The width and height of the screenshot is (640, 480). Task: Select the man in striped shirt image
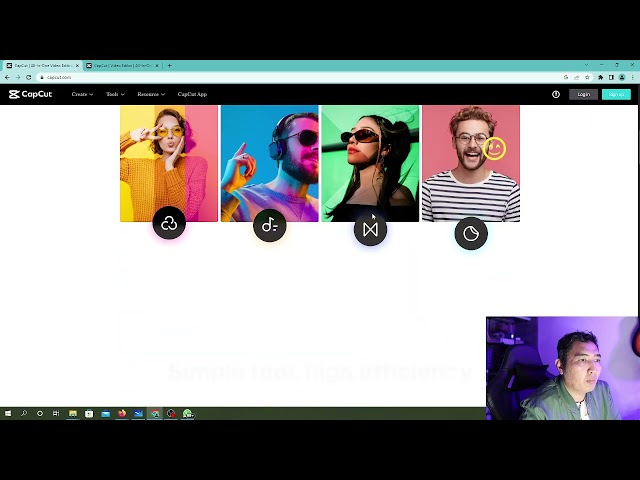[x=471, y=164]
